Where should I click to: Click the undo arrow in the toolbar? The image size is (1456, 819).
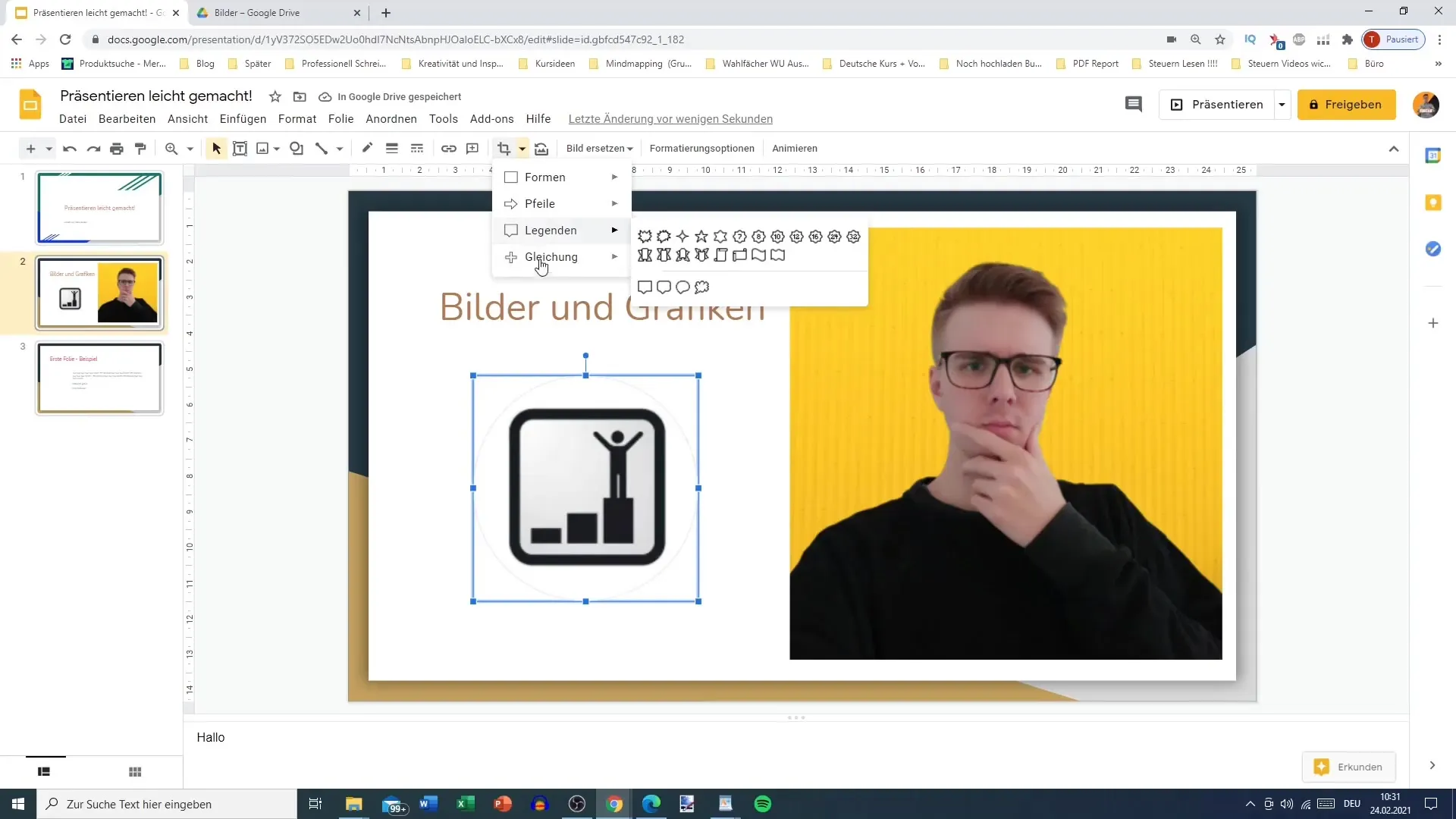(70, 149)
